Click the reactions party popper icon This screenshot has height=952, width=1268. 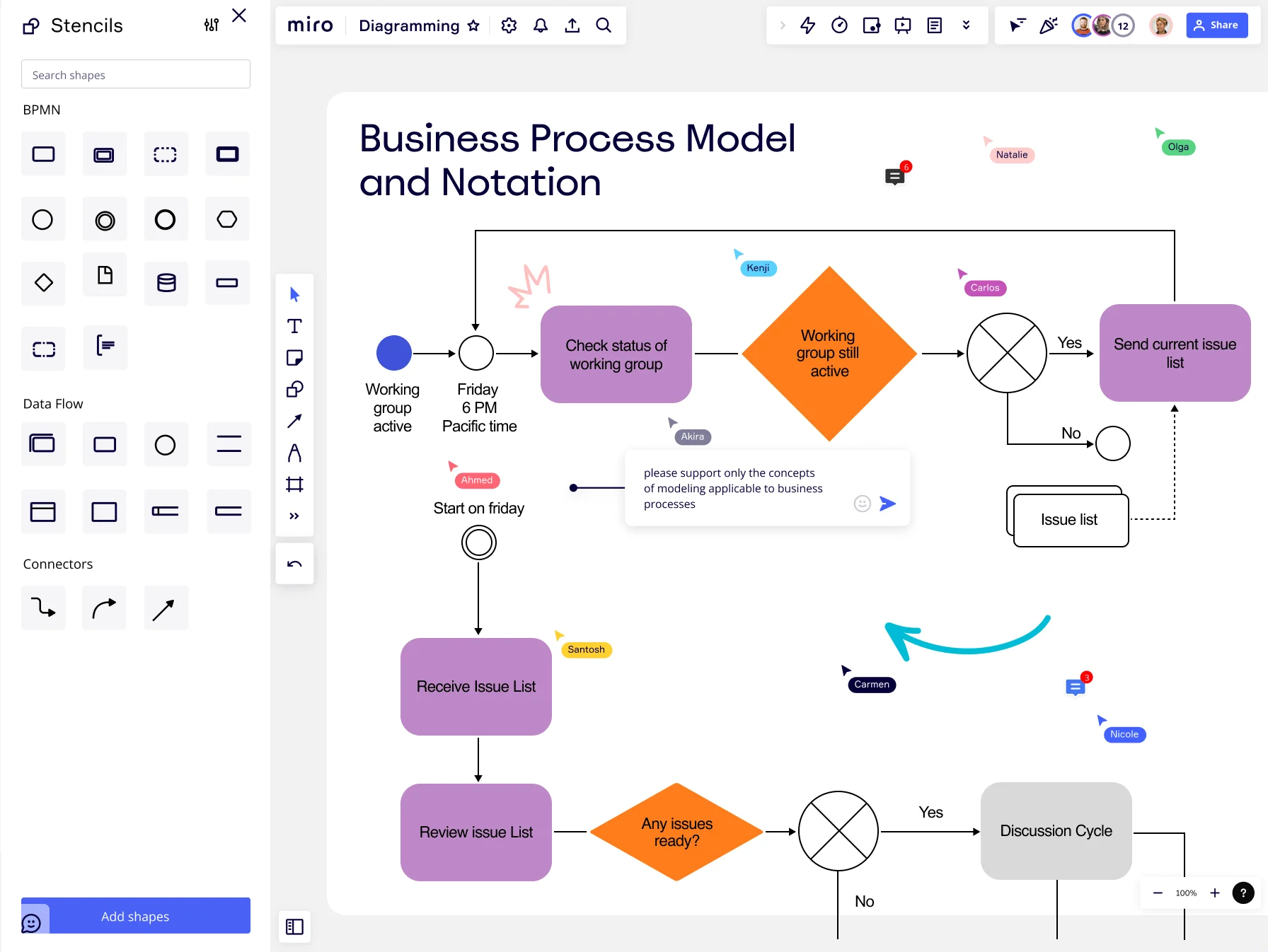[x=1049, y=25]
